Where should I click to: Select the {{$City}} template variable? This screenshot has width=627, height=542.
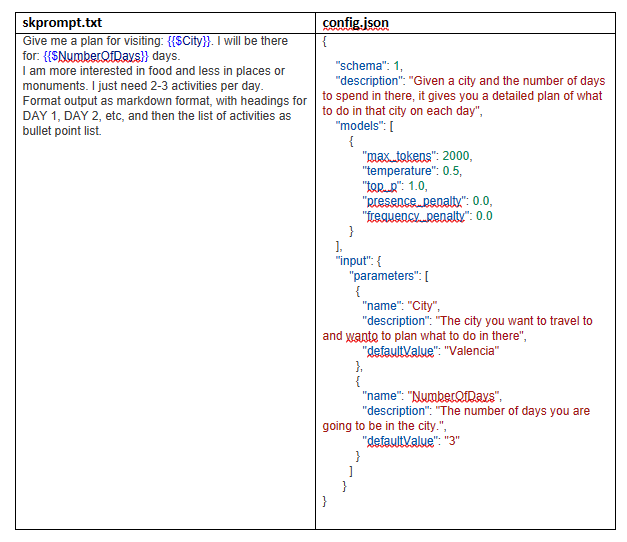pos(189,41)
